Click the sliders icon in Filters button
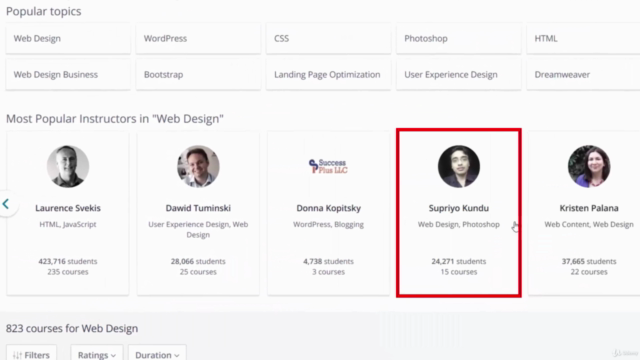 tap(17, 356)
